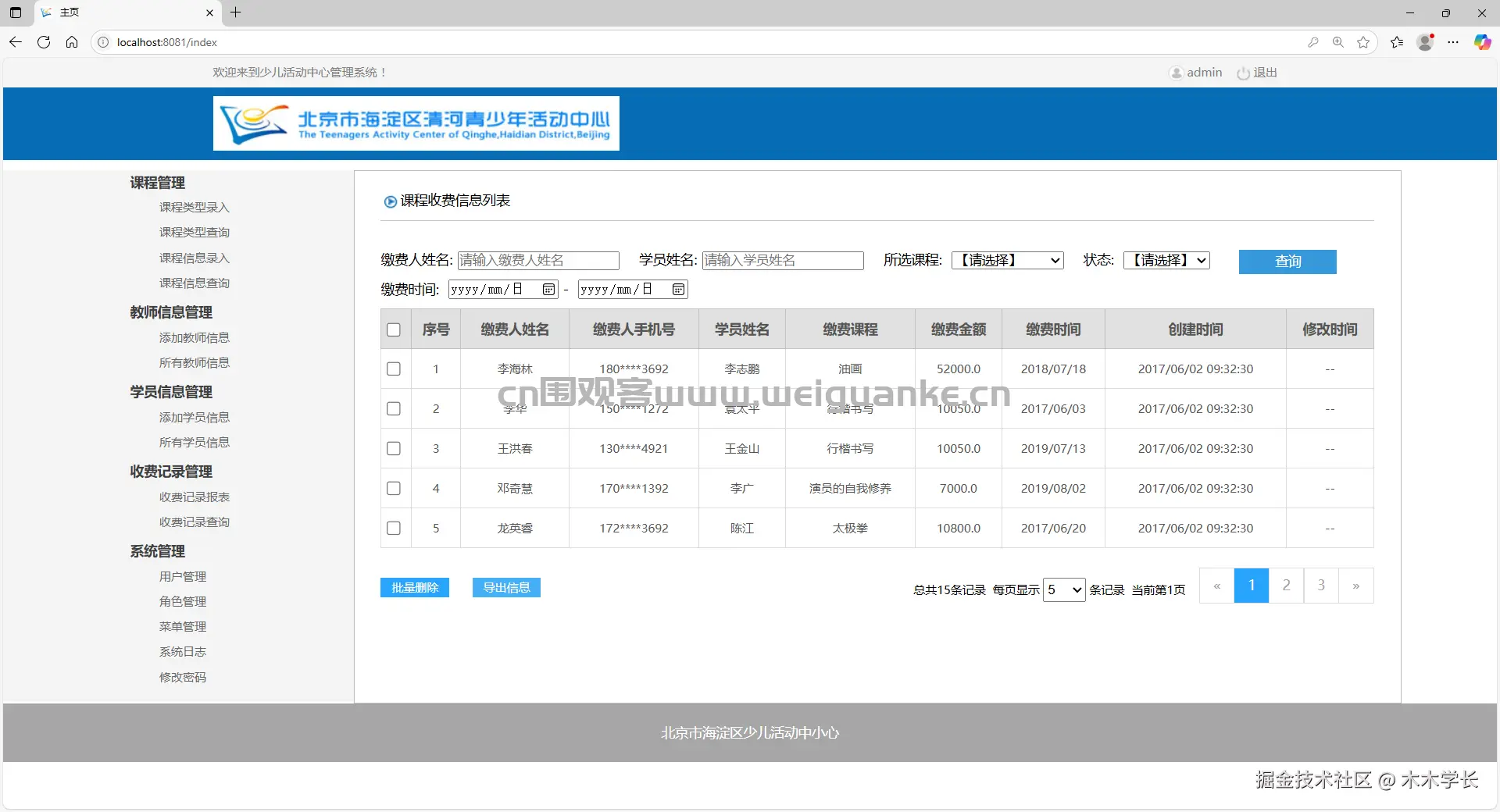
Task: Open 系统日志 in the sidebar
Action: 183,651
